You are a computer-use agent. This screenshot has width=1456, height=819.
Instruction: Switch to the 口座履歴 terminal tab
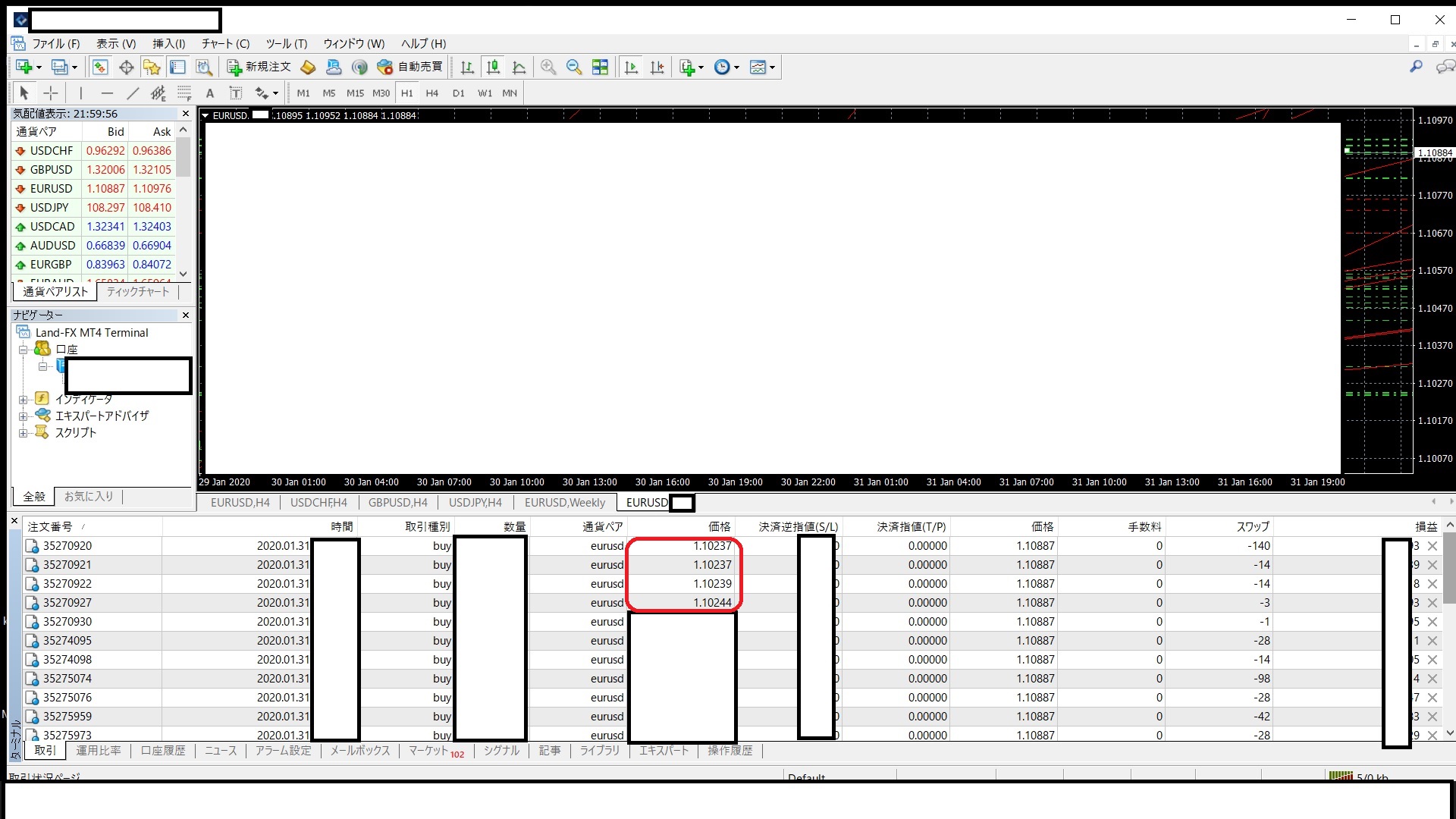[x=163, y=751]
